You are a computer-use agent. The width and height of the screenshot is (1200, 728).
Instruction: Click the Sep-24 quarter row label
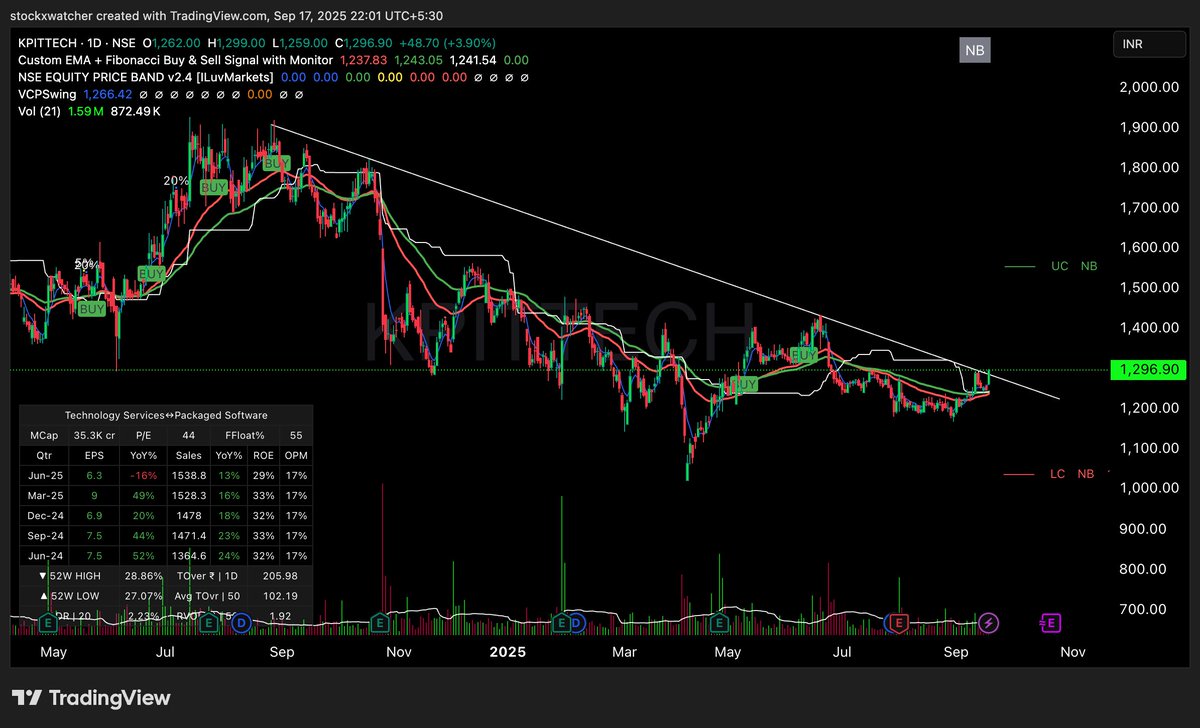click(x=44, y=536)
